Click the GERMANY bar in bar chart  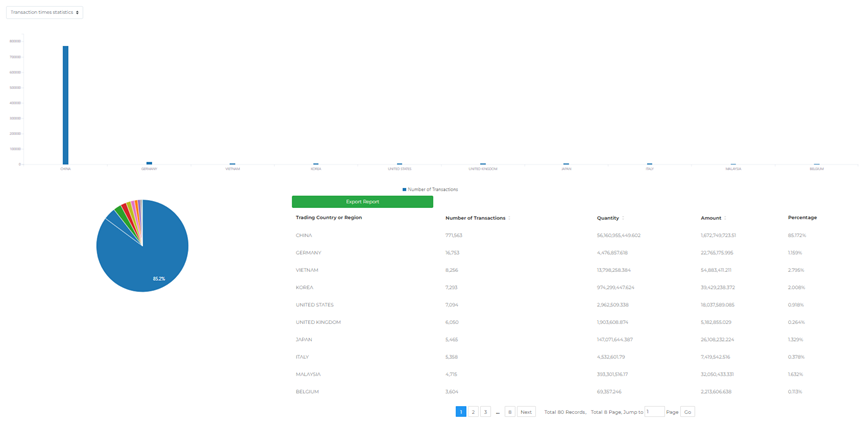149,163
